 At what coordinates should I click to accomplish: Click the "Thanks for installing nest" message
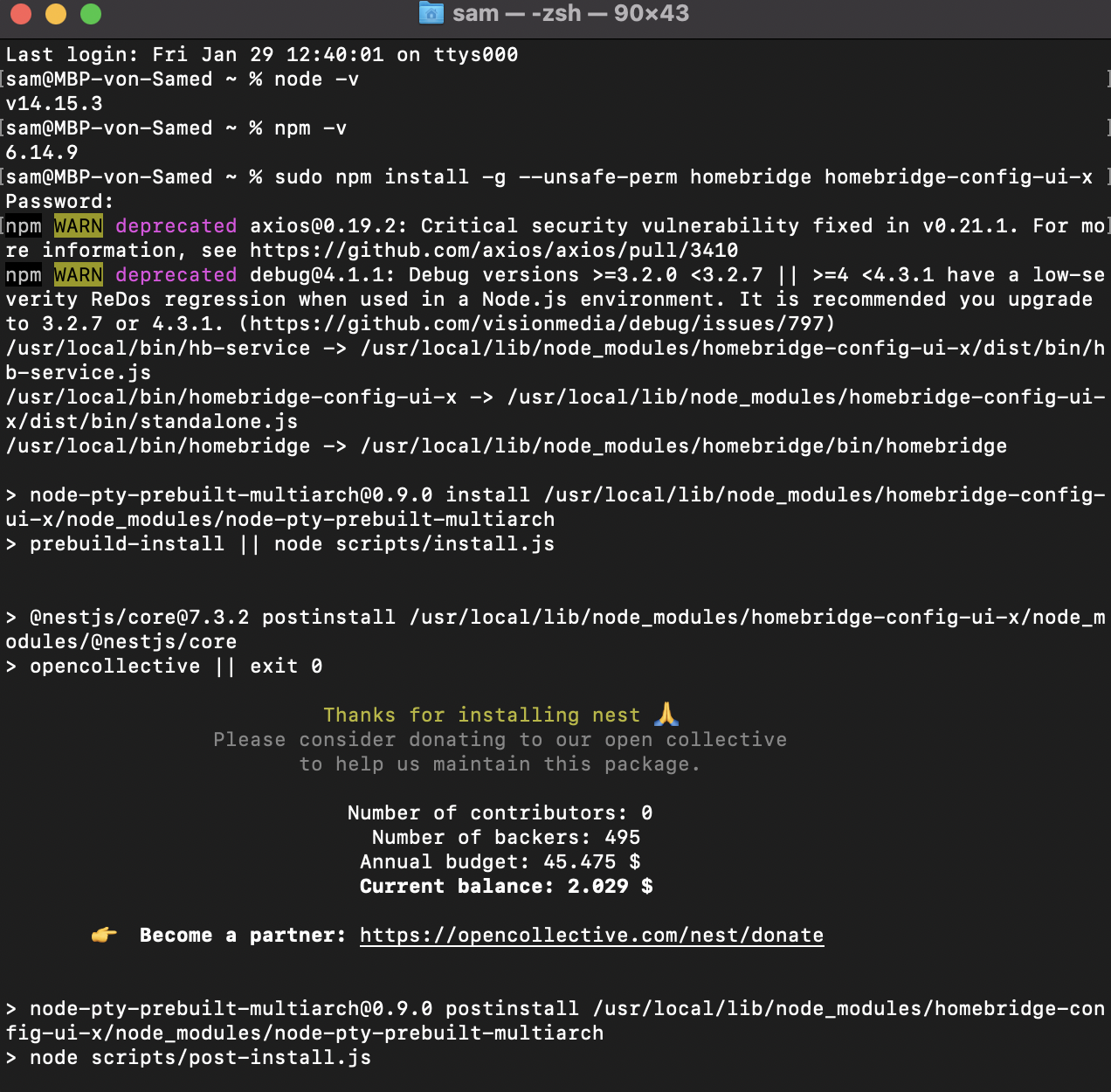coord(481,715)
